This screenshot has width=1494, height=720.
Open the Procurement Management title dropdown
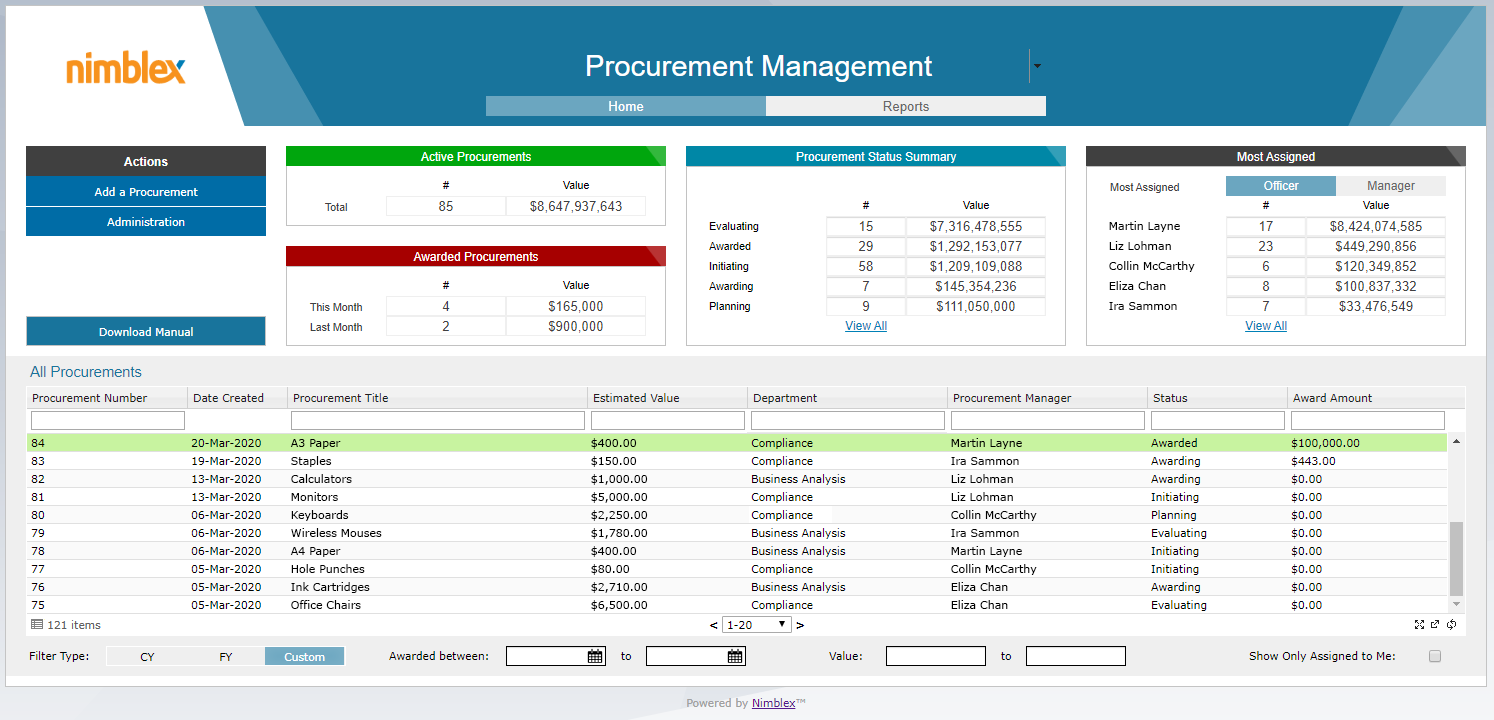(1037, 66)
